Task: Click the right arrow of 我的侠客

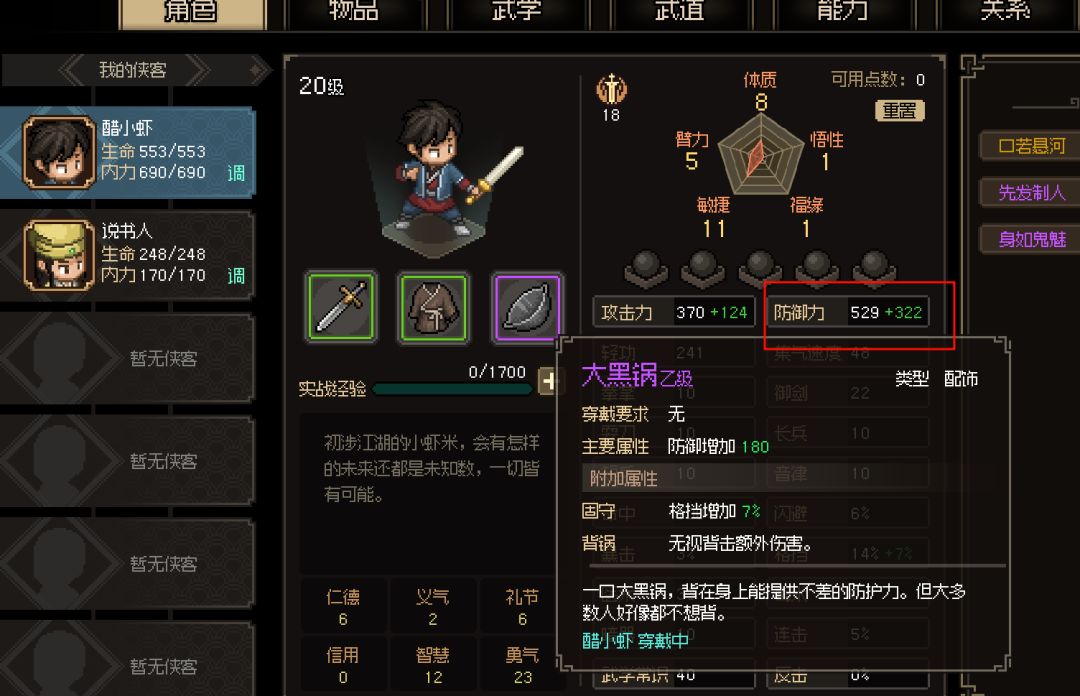Action: point(196,70)
